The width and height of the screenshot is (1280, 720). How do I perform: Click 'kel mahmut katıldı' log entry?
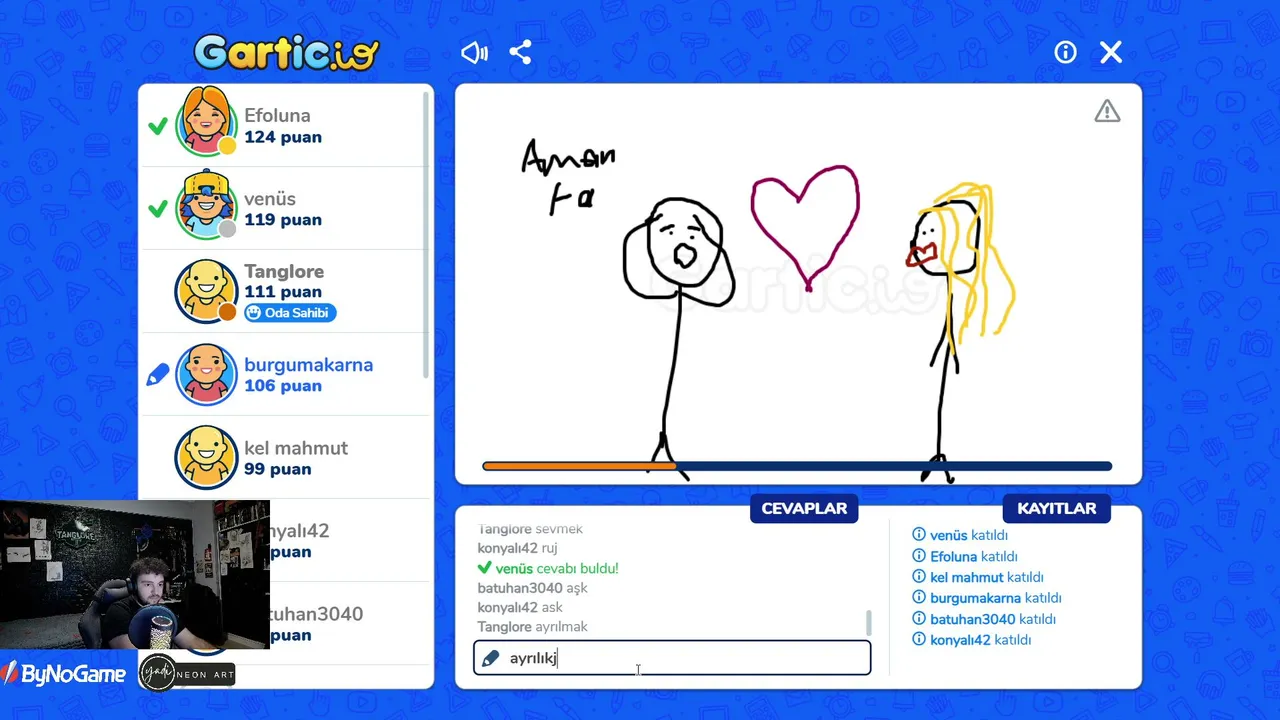tap(978, 577)
